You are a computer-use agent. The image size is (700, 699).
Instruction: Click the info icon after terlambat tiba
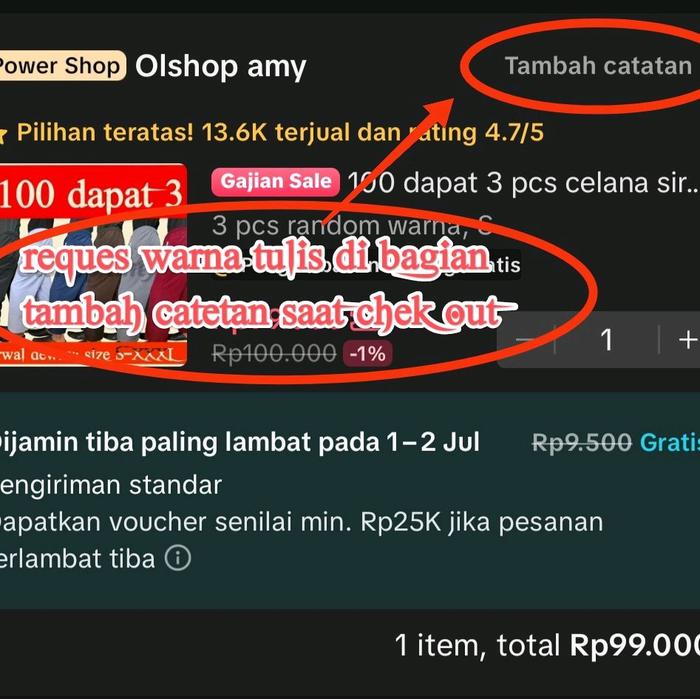(178, 558)
